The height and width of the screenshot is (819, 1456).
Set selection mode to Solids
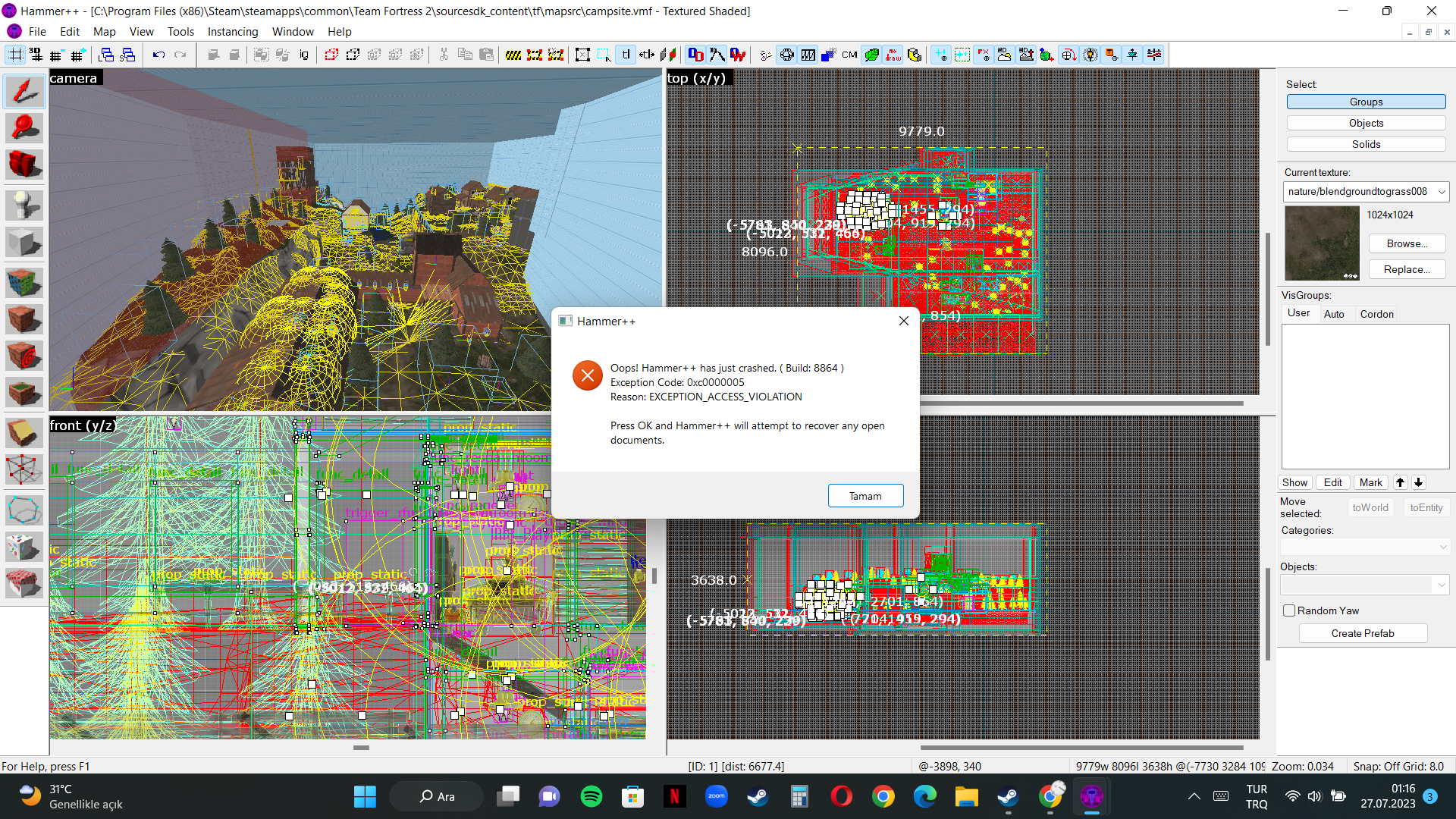click(x=1366, y=144)
